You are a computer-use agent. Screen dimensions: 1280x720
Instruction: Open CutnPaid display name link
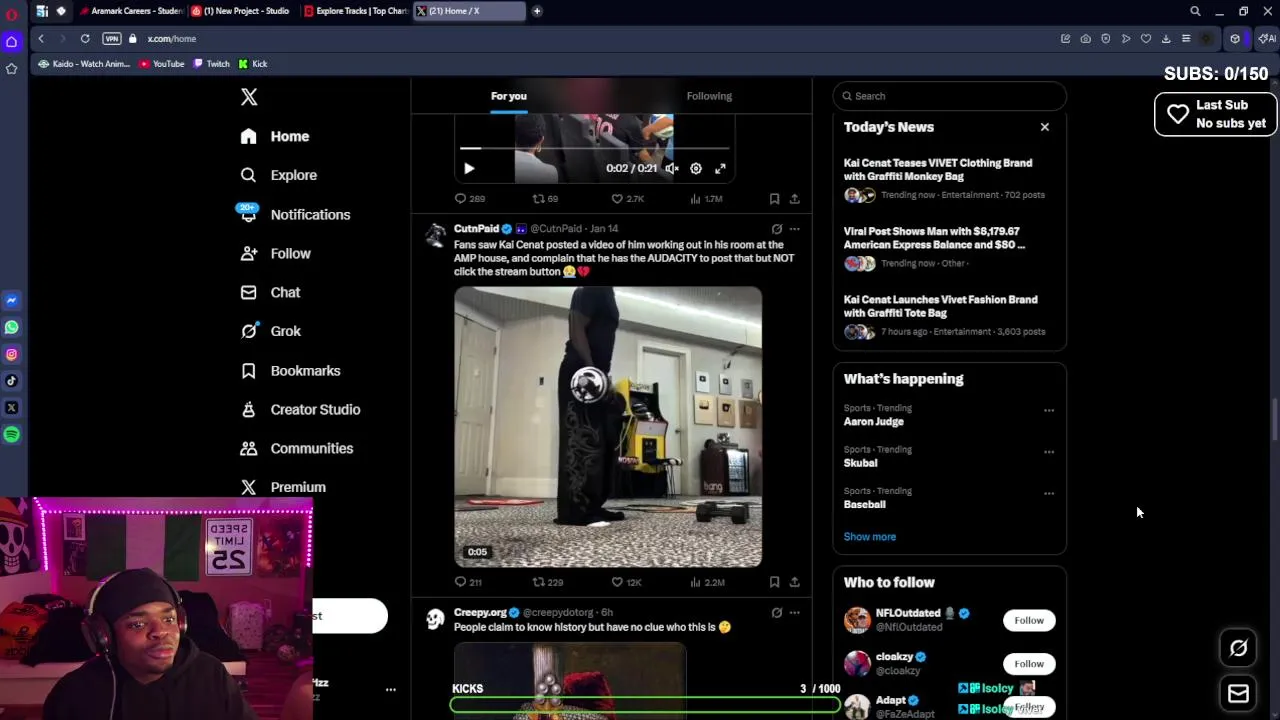point(476,229)
